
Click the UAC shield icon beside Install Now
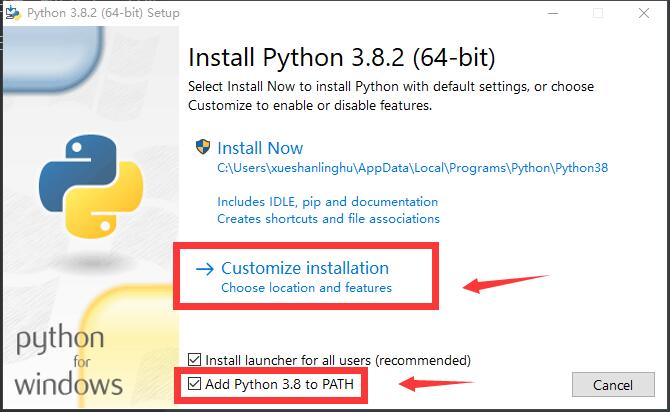[203, 147]
